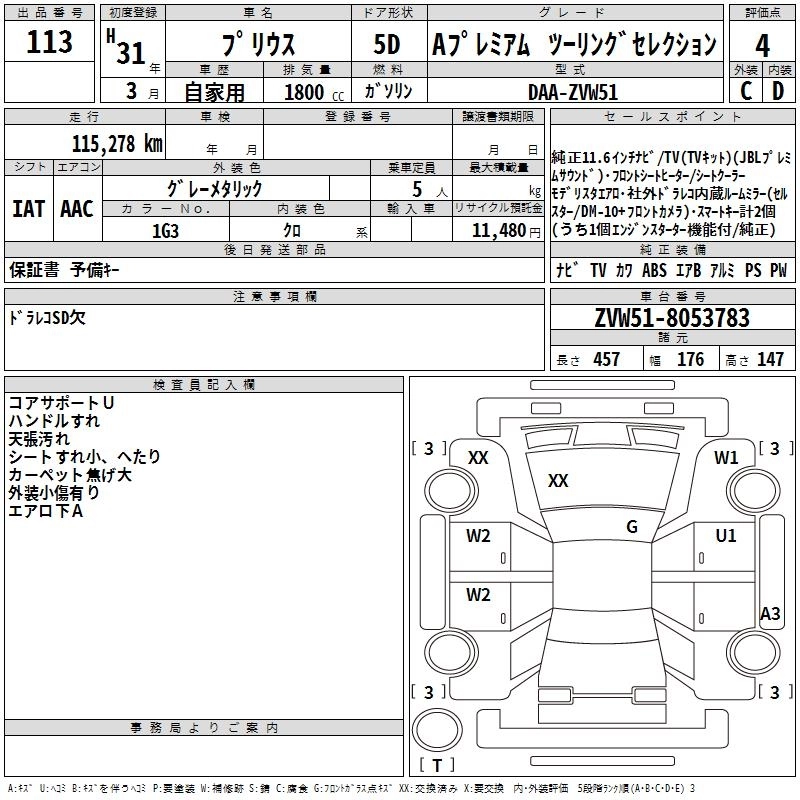Click width value 176
800x800 pixels.
coord(690,359)
